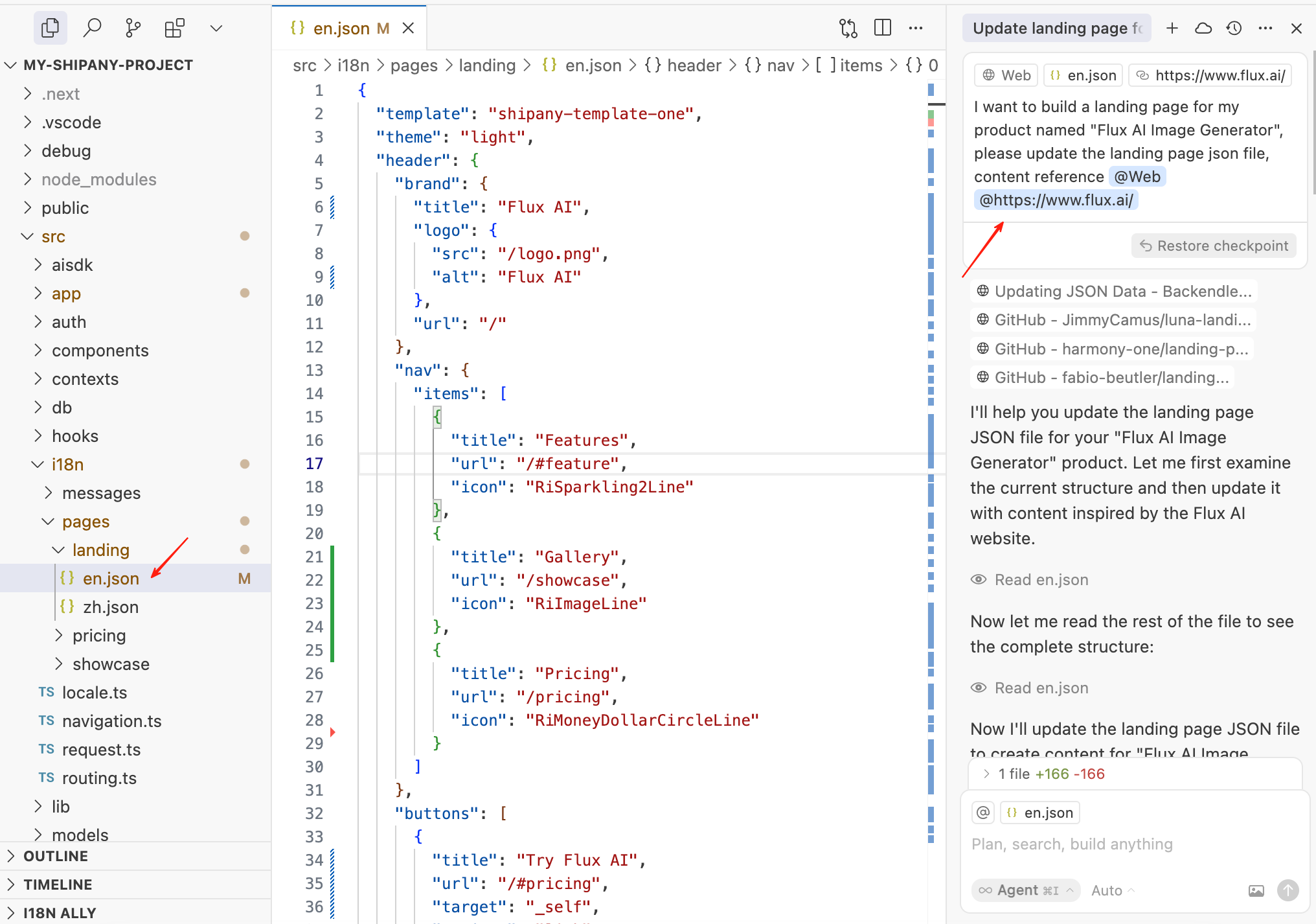Screen dimensions: 1316x924
Task: Open zh.json in the file tree
Action: tap(110, 607)
